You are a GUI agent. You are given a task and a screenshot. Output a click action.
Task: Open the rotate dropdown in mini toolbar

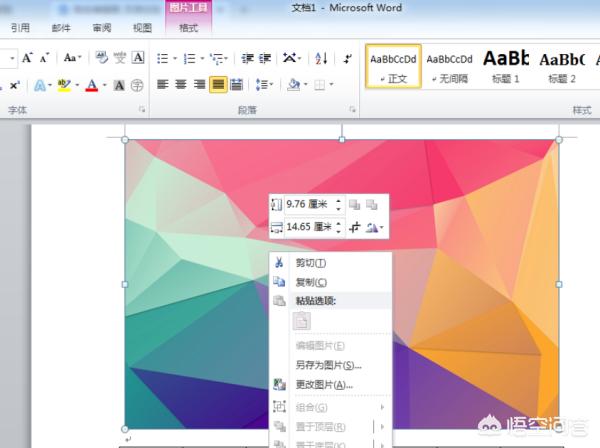point(376,228)
